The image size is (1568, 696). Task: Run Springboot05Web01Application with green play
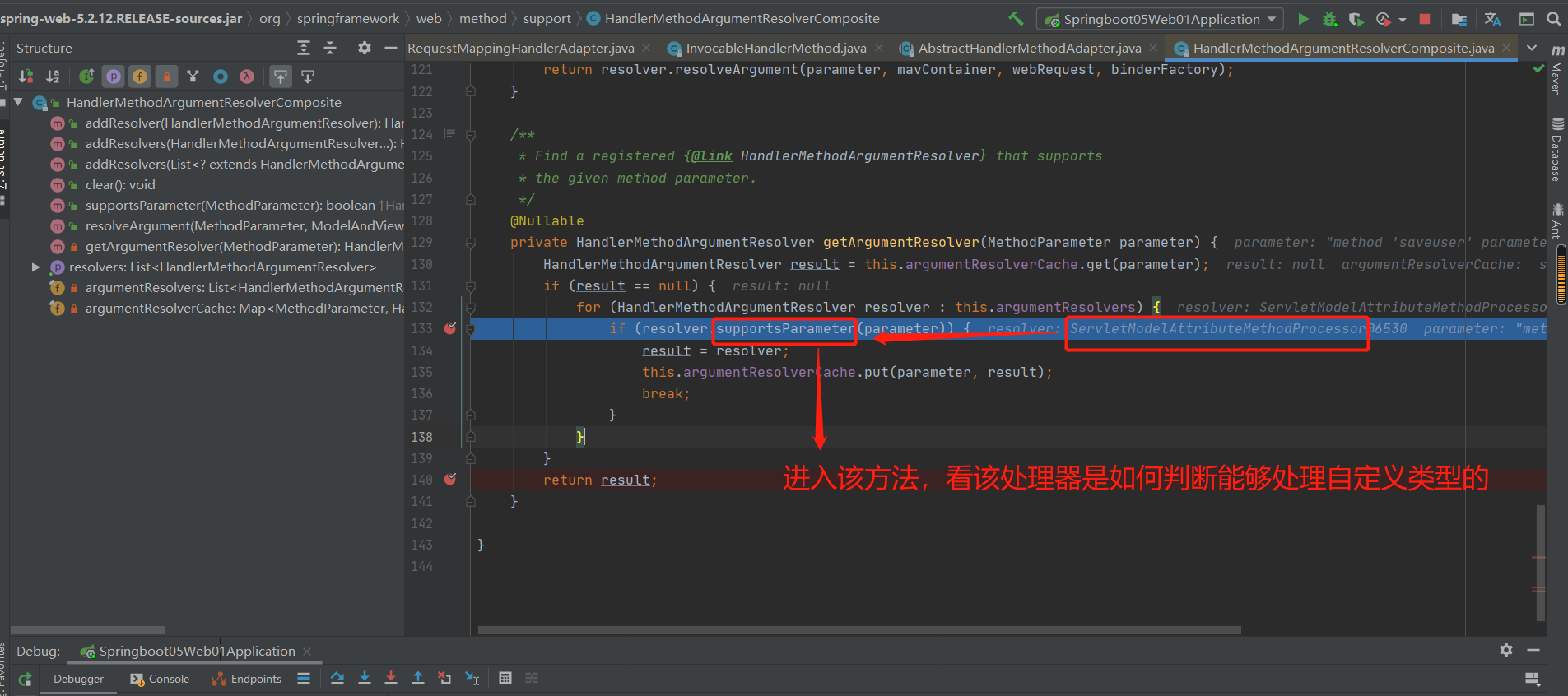click(1303, 18)
